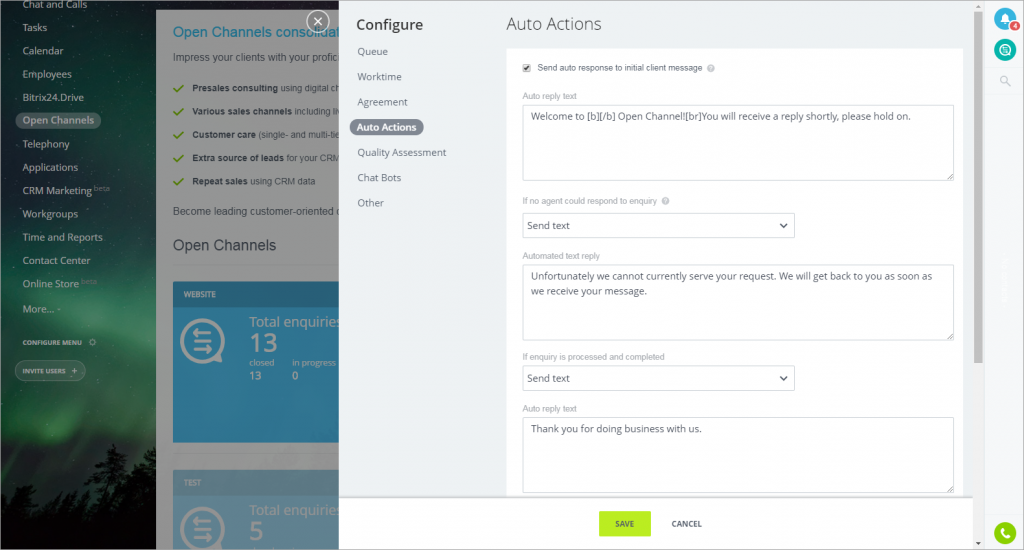Toggle 'Send auto response to initial client message'
Screen dimensions: 1024x550
point(526,68)
